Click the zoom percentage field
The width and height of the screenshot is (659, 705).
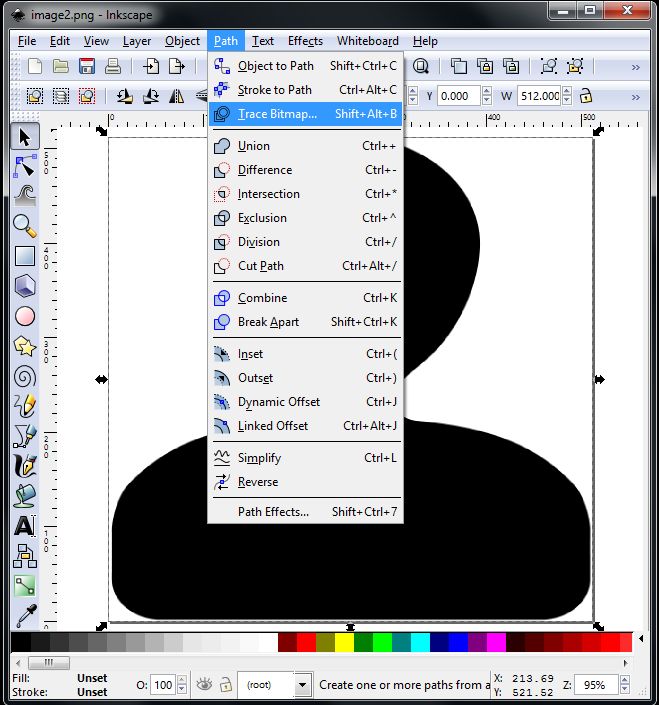597,685
